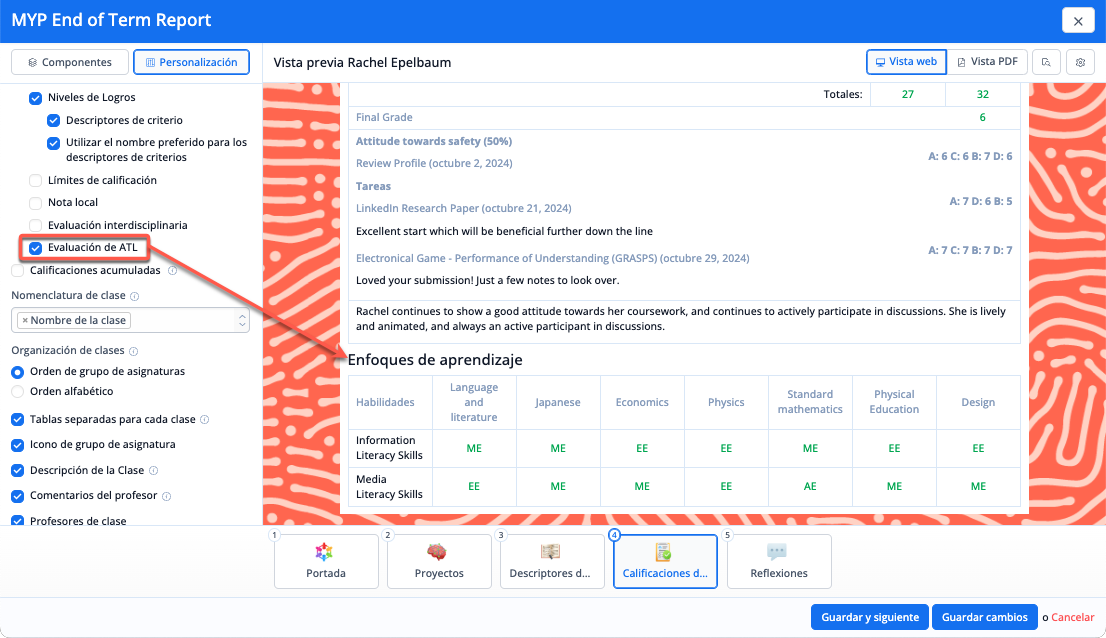Open the settings gear icon
The height and width of the screenshot is (638, 1106).
[x=1080, y=62]
